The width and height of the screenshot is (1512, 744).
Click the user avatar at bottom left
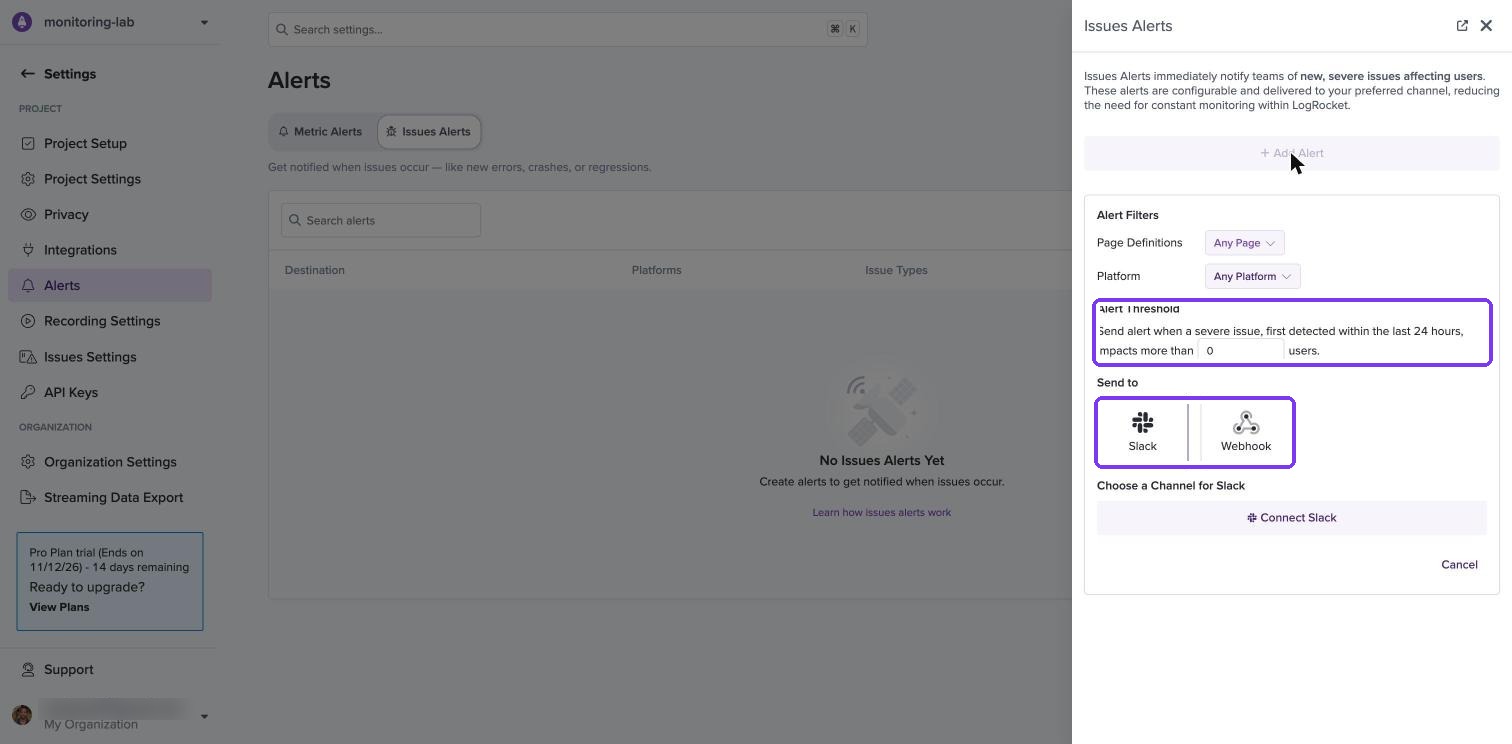click(22, 715)
